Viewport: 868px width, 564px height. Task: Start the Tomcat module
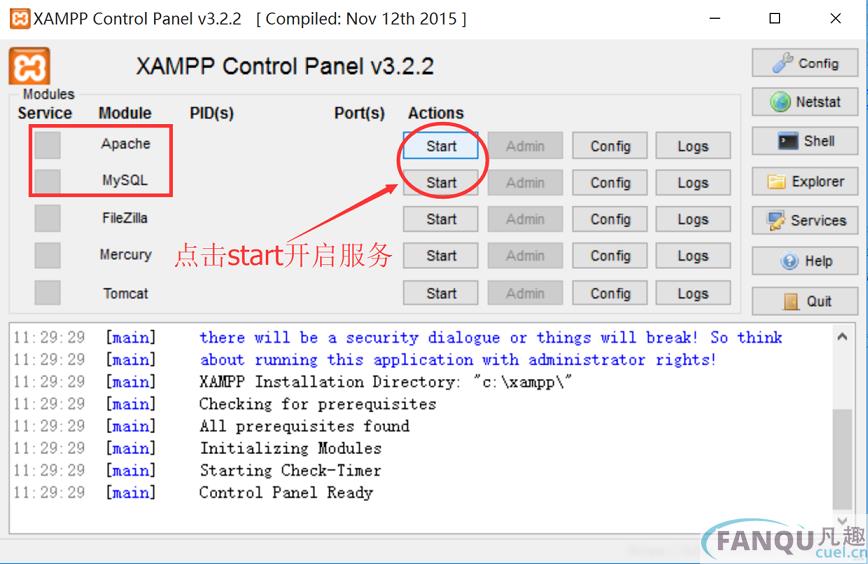[x=441, y=293]
